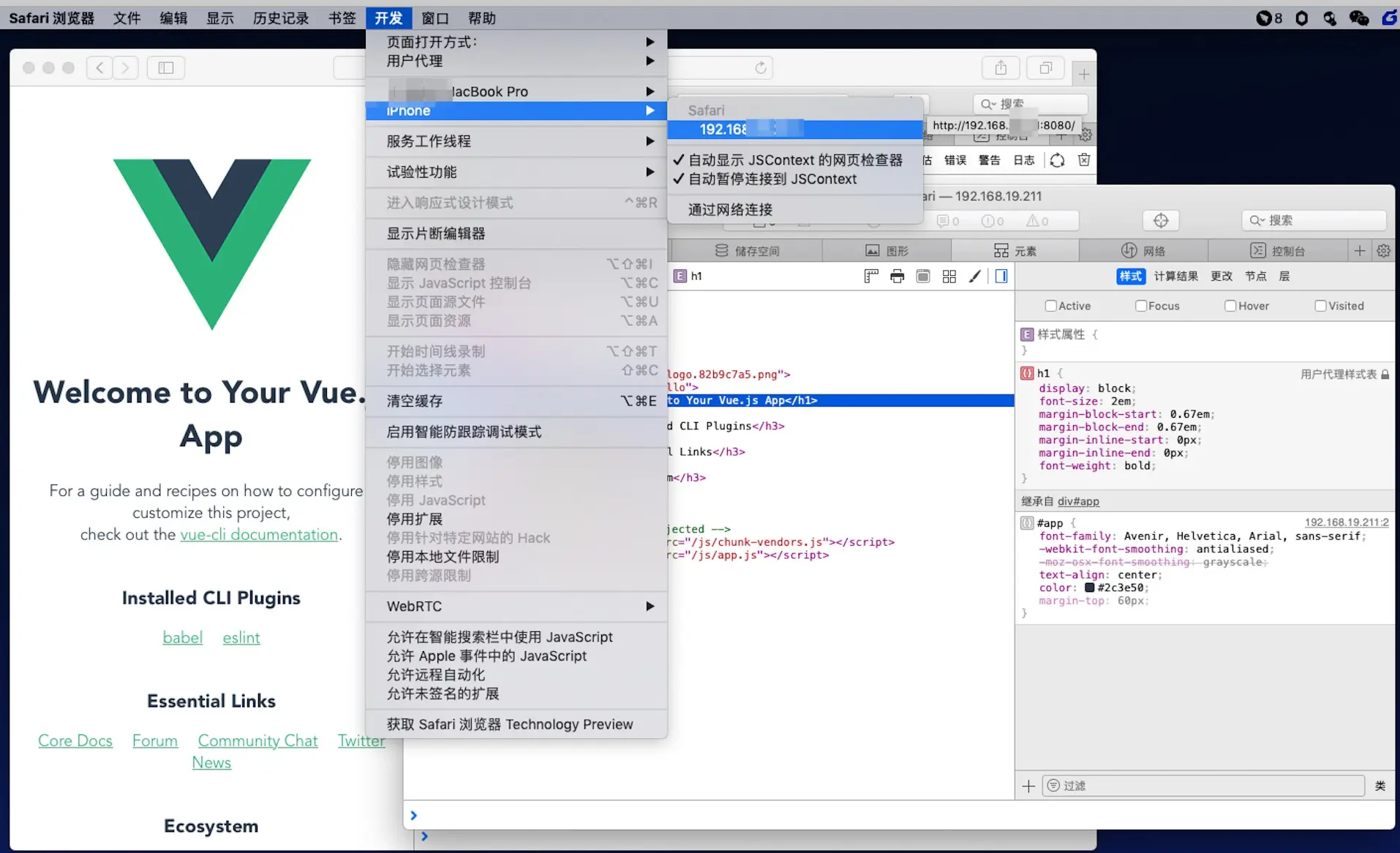
Task: Open a new Safari tab with plus
Action: [1084, 74]
